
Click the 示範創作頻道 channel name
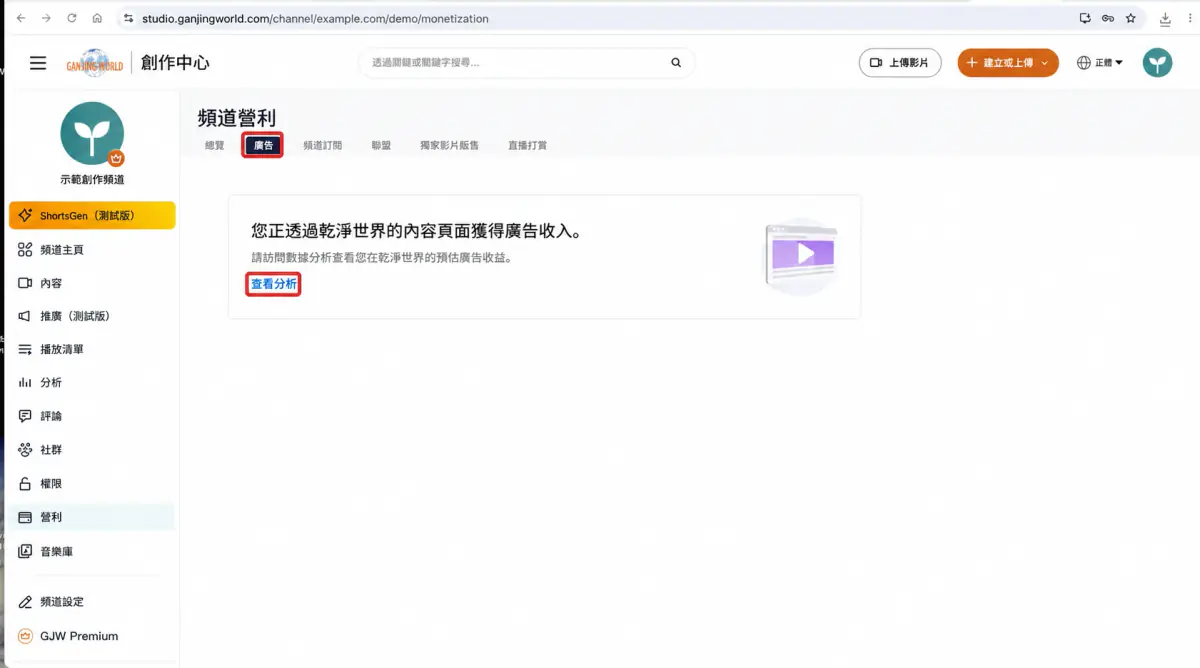92,180
